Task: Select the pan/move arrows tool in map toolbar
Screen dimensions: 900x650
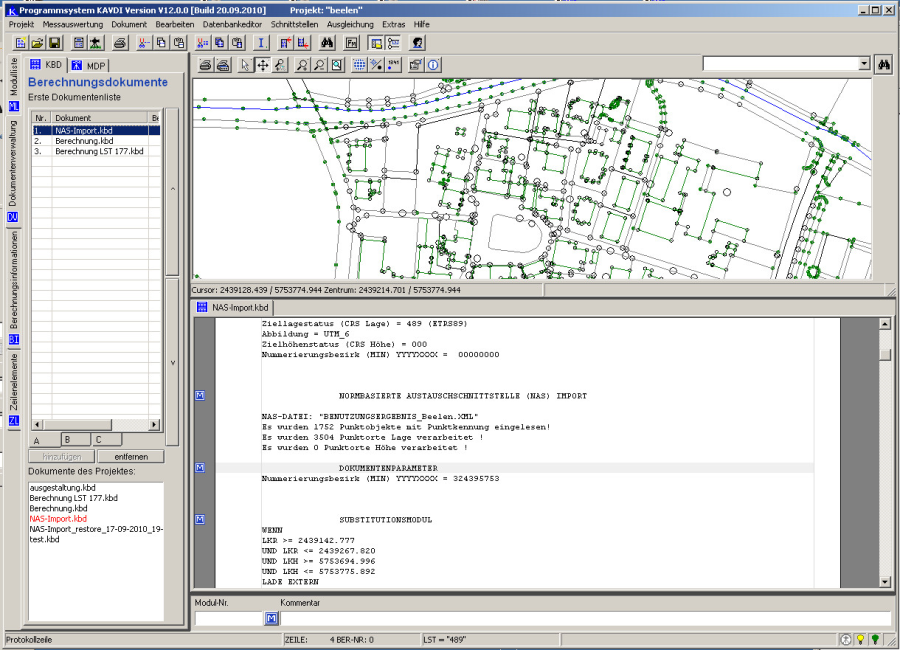Action: 263,65
